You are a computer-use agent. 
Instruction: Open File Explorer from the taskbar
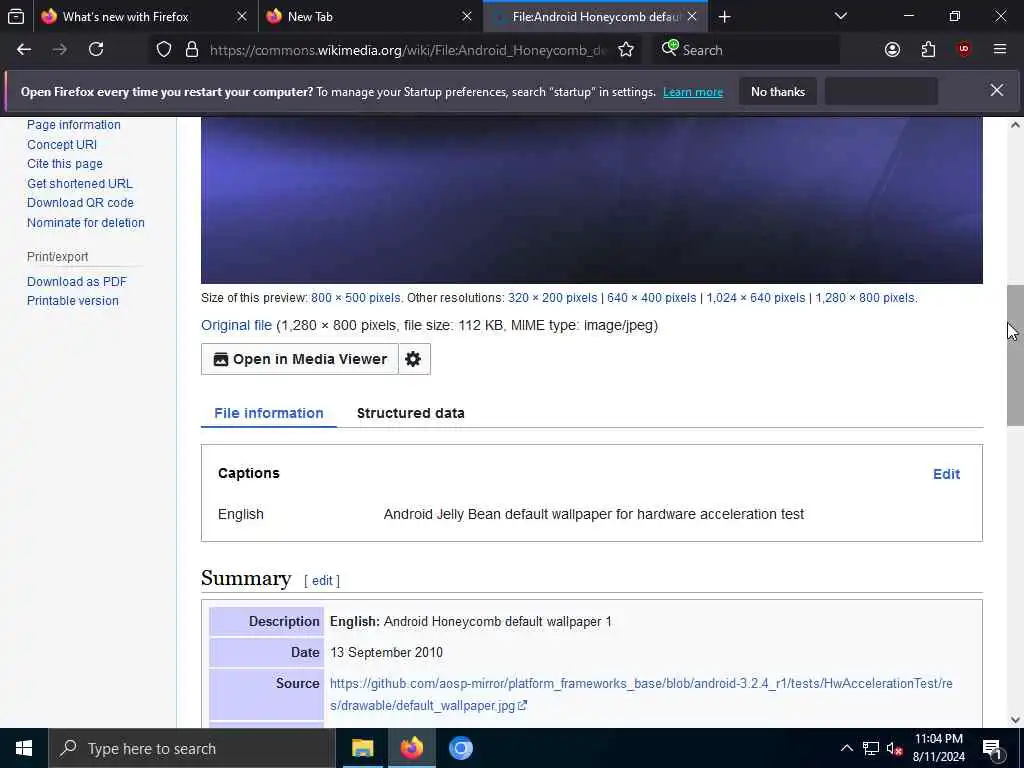362,748
